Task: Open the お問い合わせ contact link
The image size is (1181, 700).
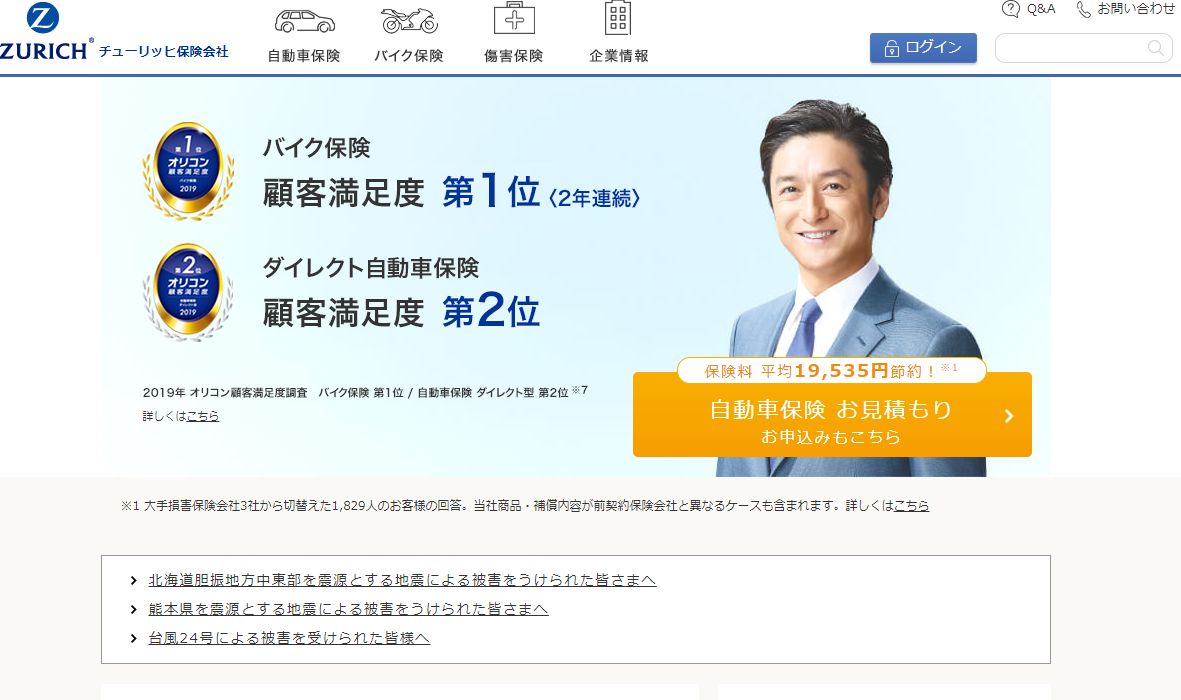Action: click(1136, 9)
